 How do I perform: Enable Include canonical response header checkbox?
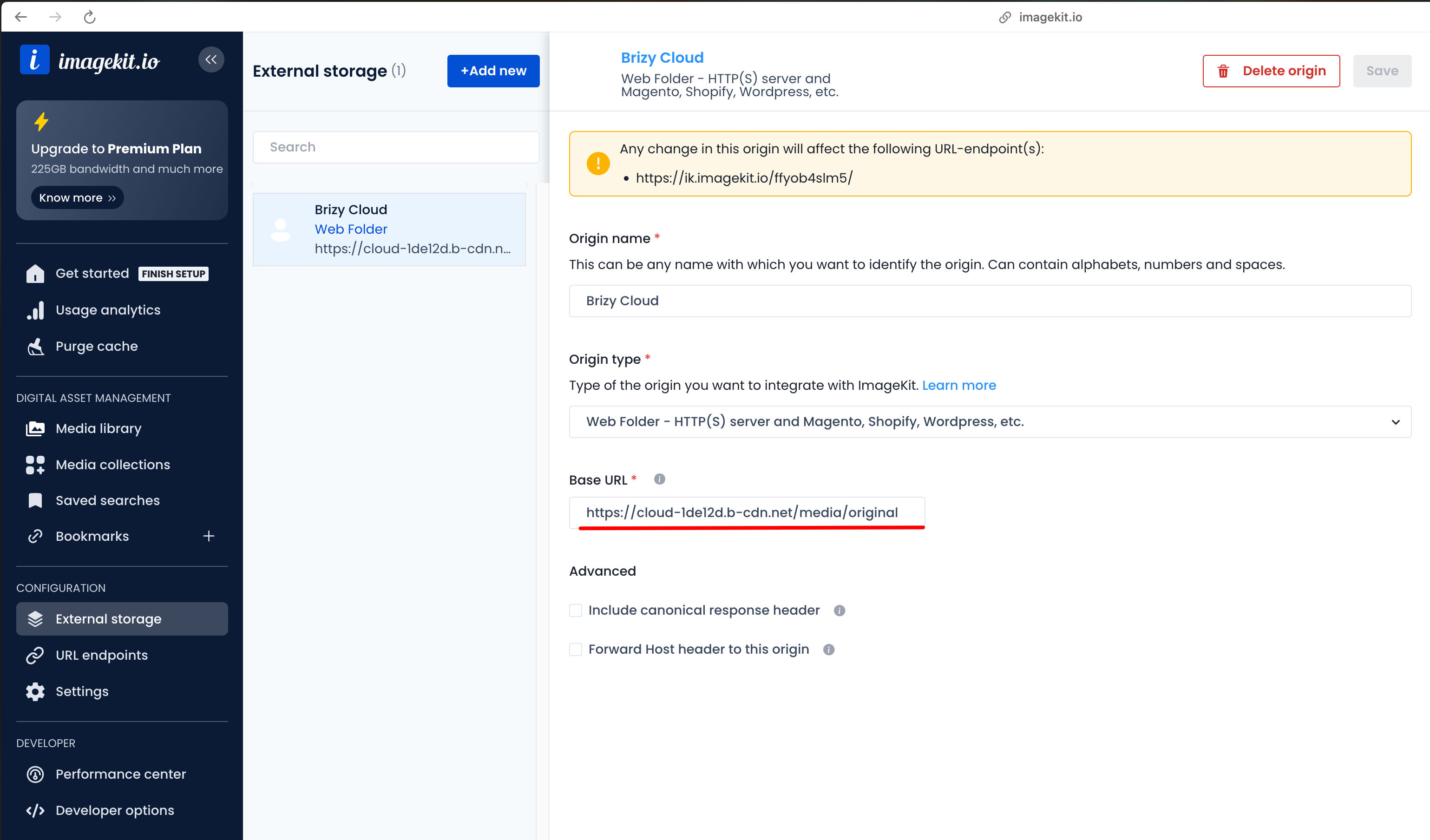(576, 610)
